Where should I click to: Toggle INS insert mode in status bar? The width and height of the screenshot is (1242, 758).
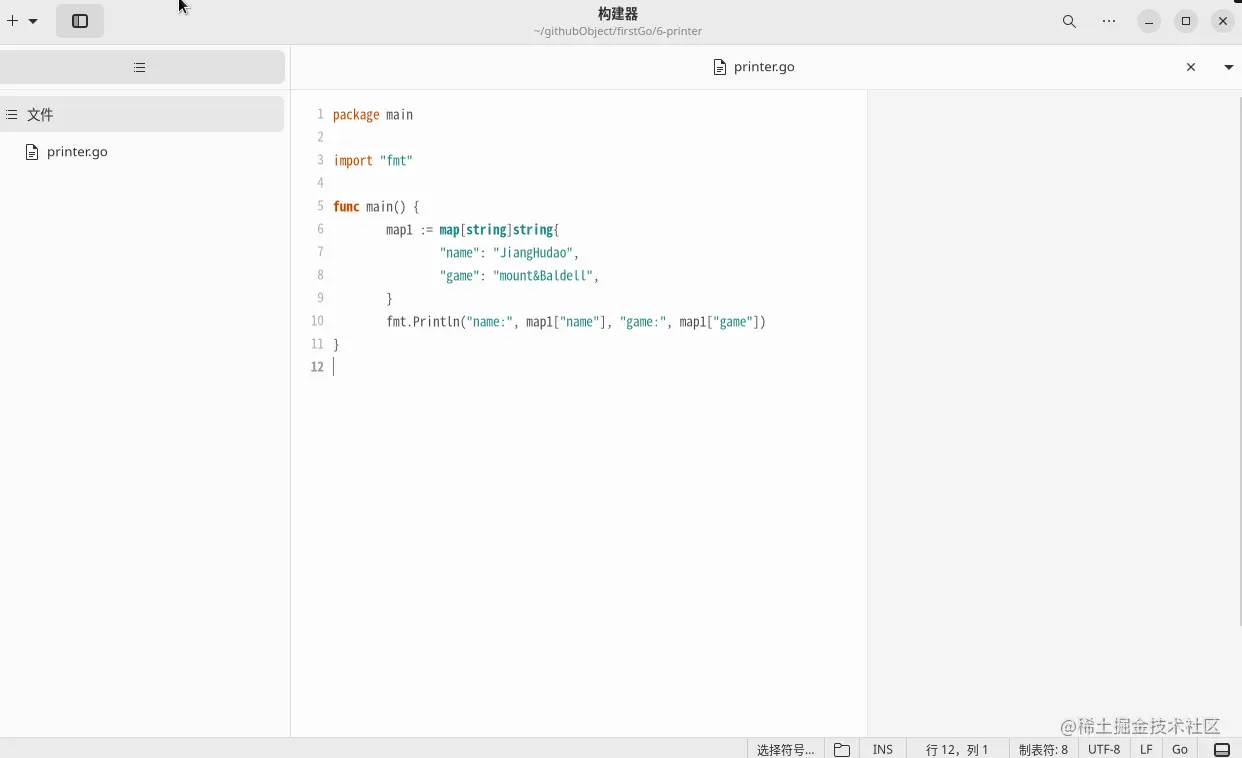coord(882,749)
